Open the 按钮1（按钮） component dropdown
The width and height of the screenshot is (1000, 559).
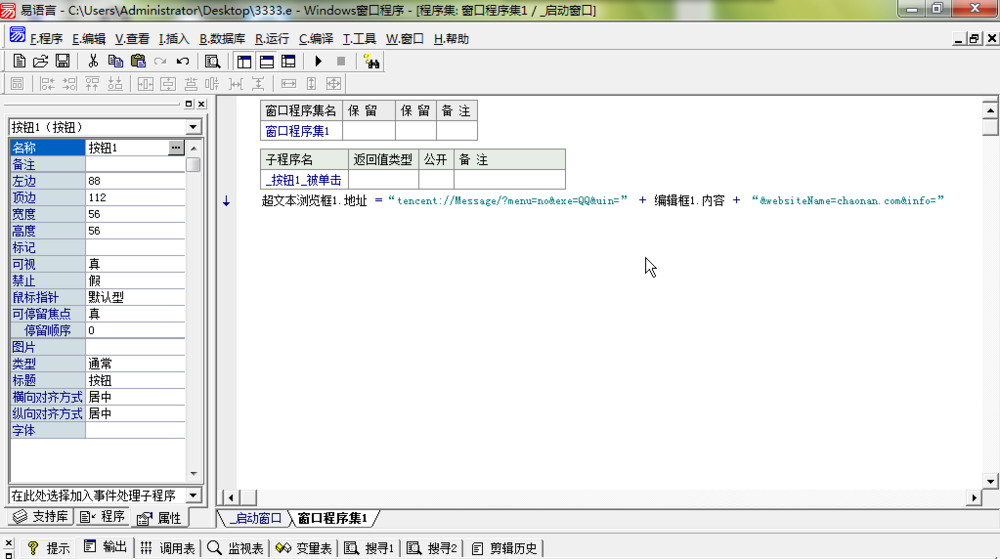tap(193, 127)
